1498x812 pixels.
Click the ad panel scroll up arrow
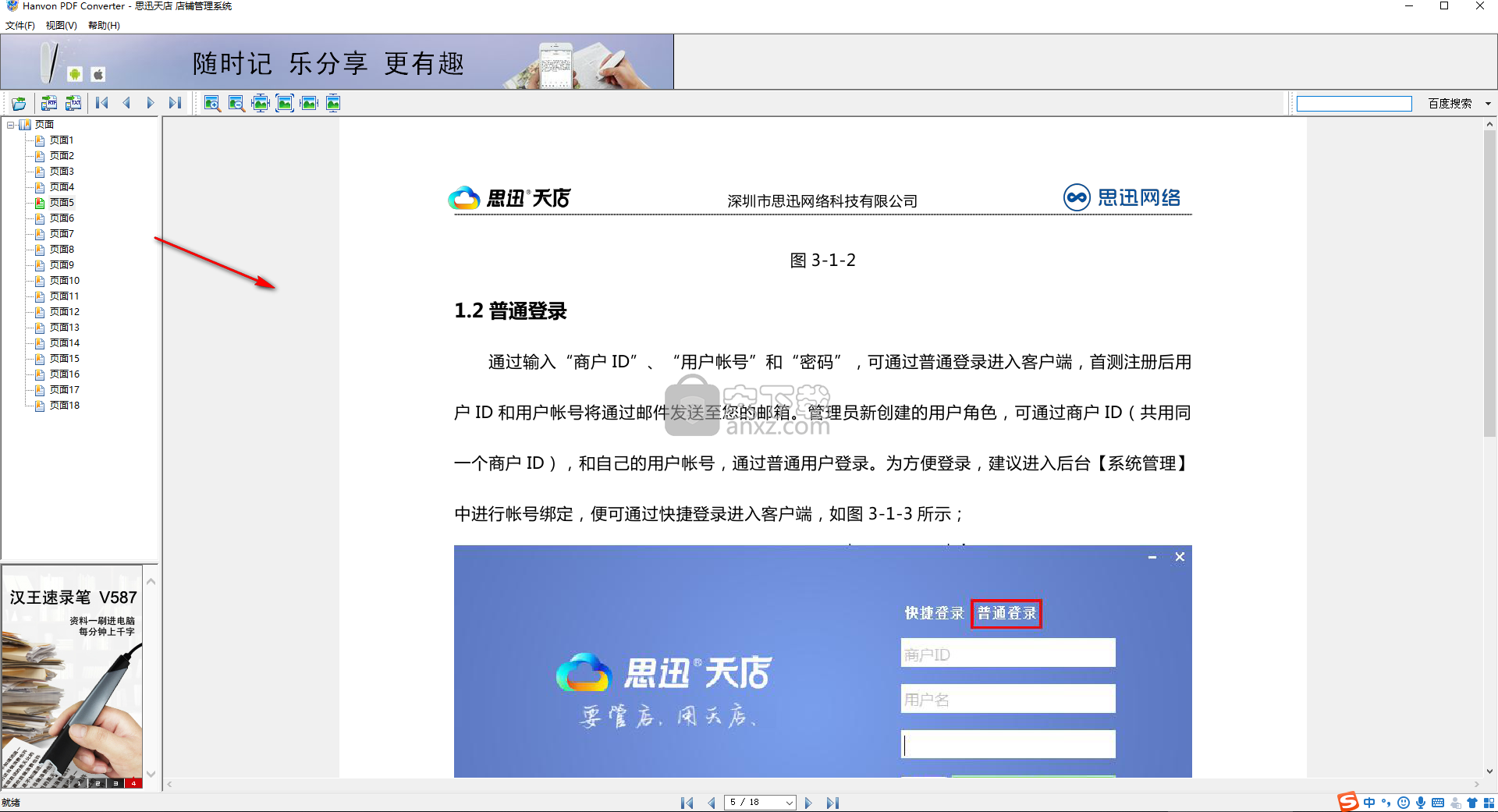coord(151,582)
